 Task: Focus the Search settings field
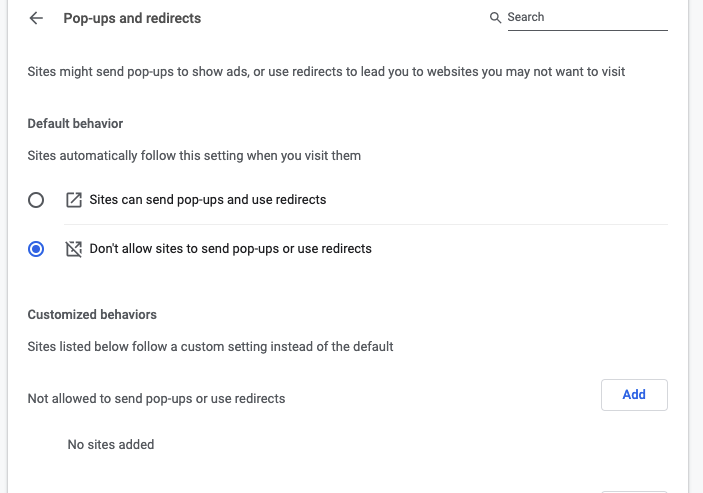pos(587,17)
